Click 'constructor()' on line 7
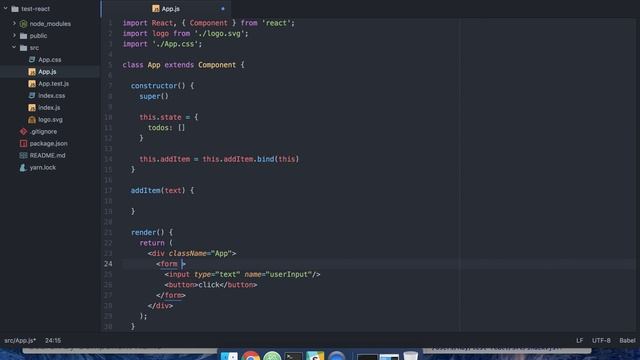The image size is (640, 360). coord(158,86)
